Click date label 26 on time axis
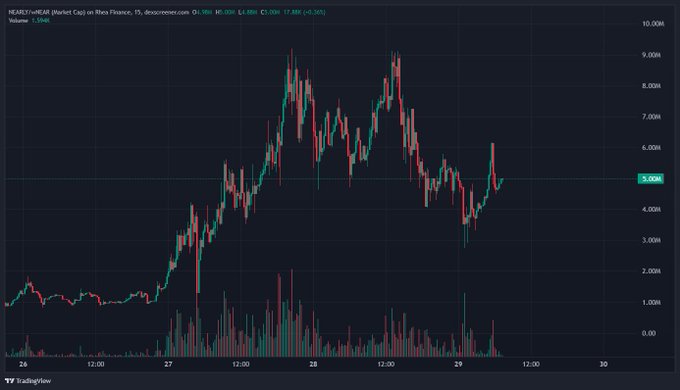This screenshot has width=680, height=390. [23, 364]
